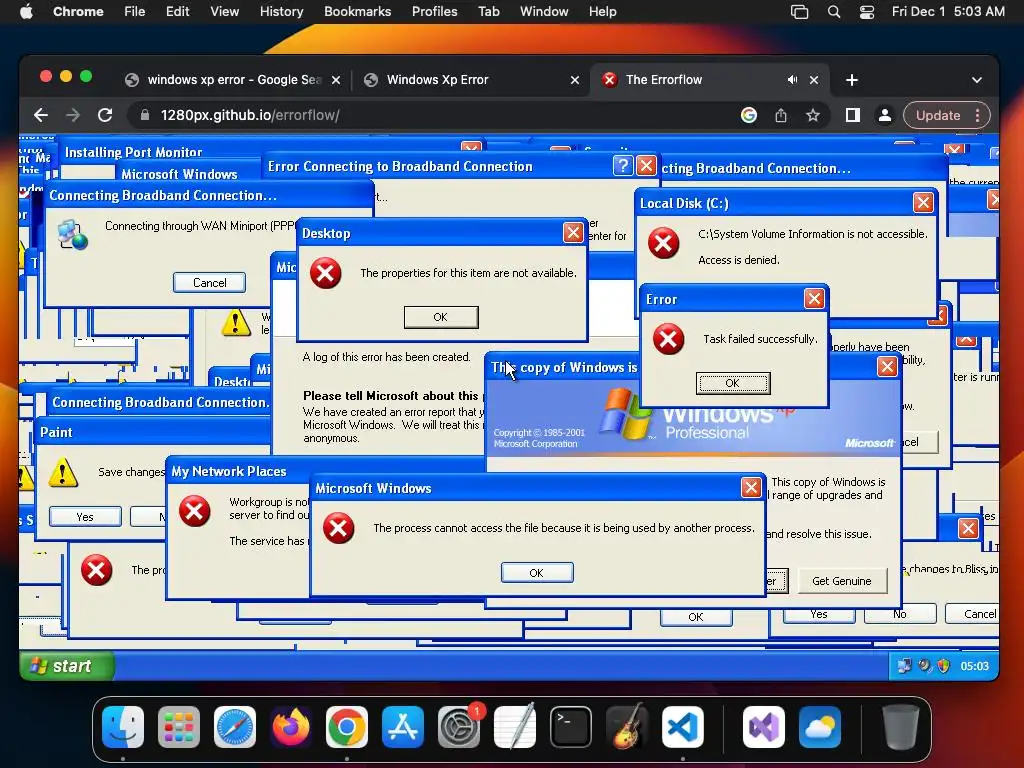The width and height of the screenshot is (1024, 768).
Task: Toggle the Chrome side panel icon
Action: (852, 116)
